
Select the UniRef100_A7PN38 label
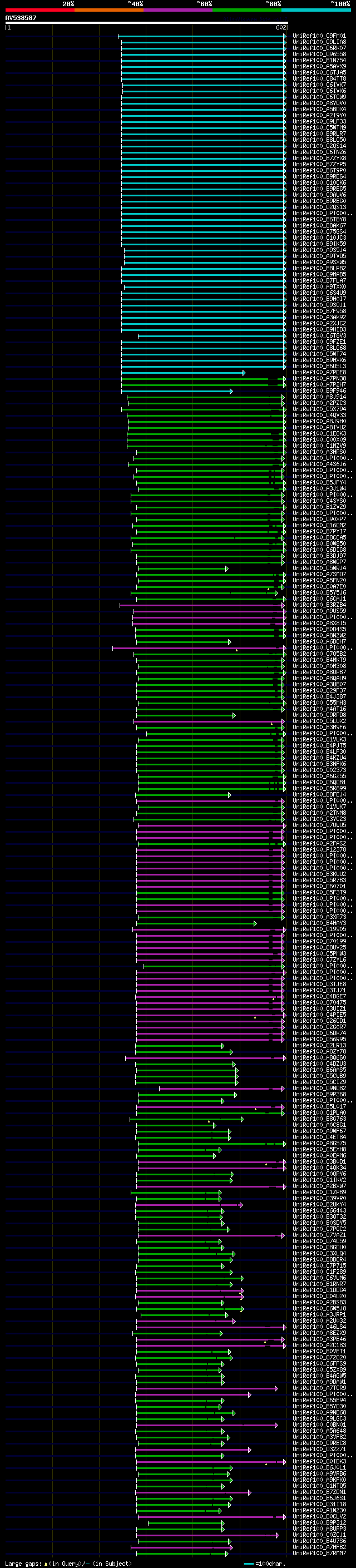click(319, 379)
